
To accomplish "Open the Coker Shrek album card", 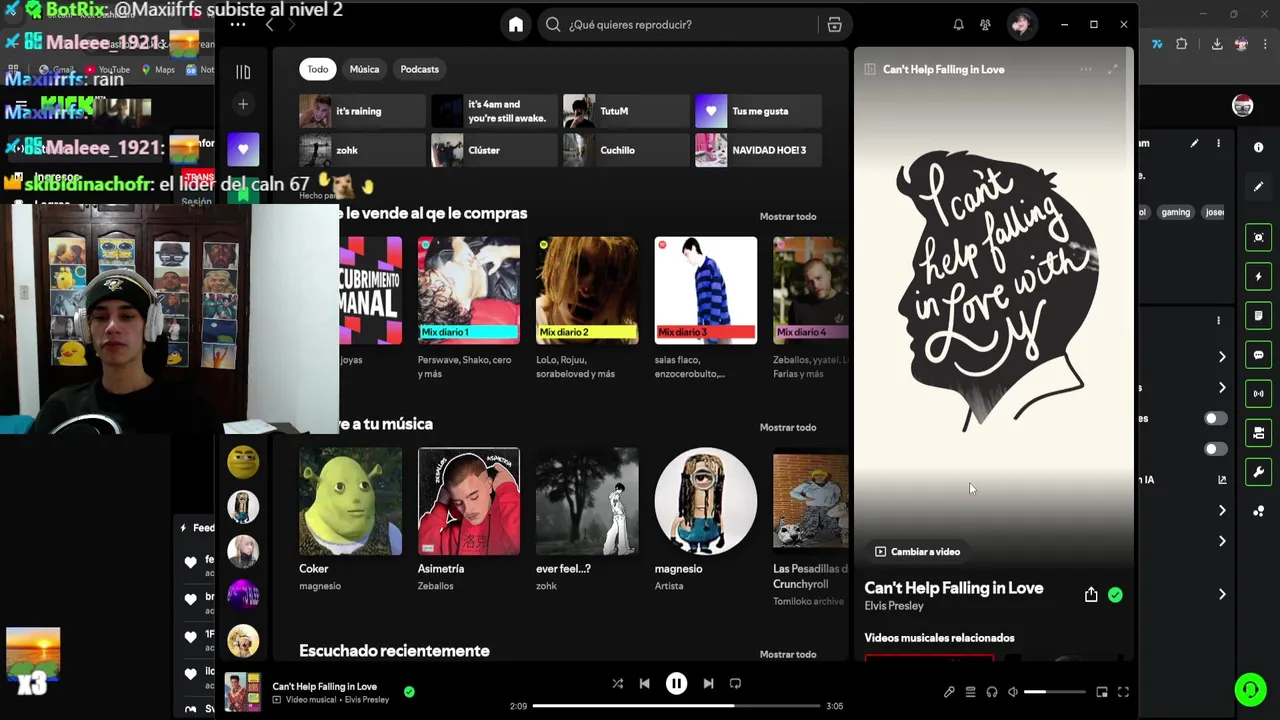I will coord(350,520).
